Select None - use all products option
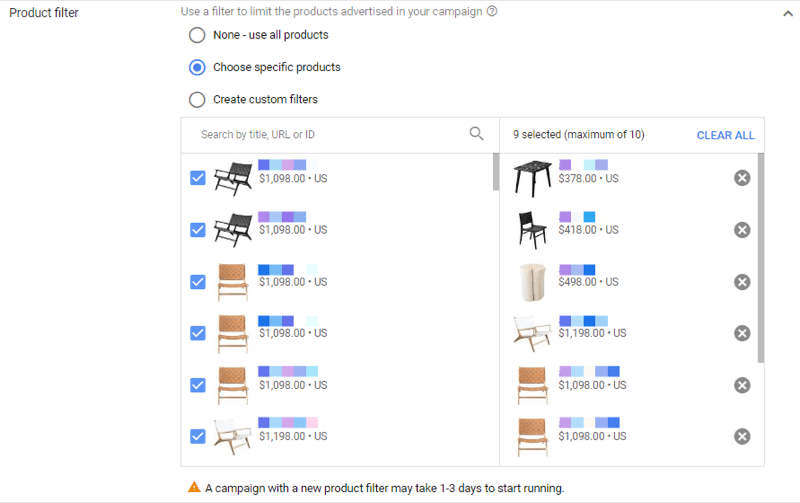The image size is (800, 503). click(197, 35)
